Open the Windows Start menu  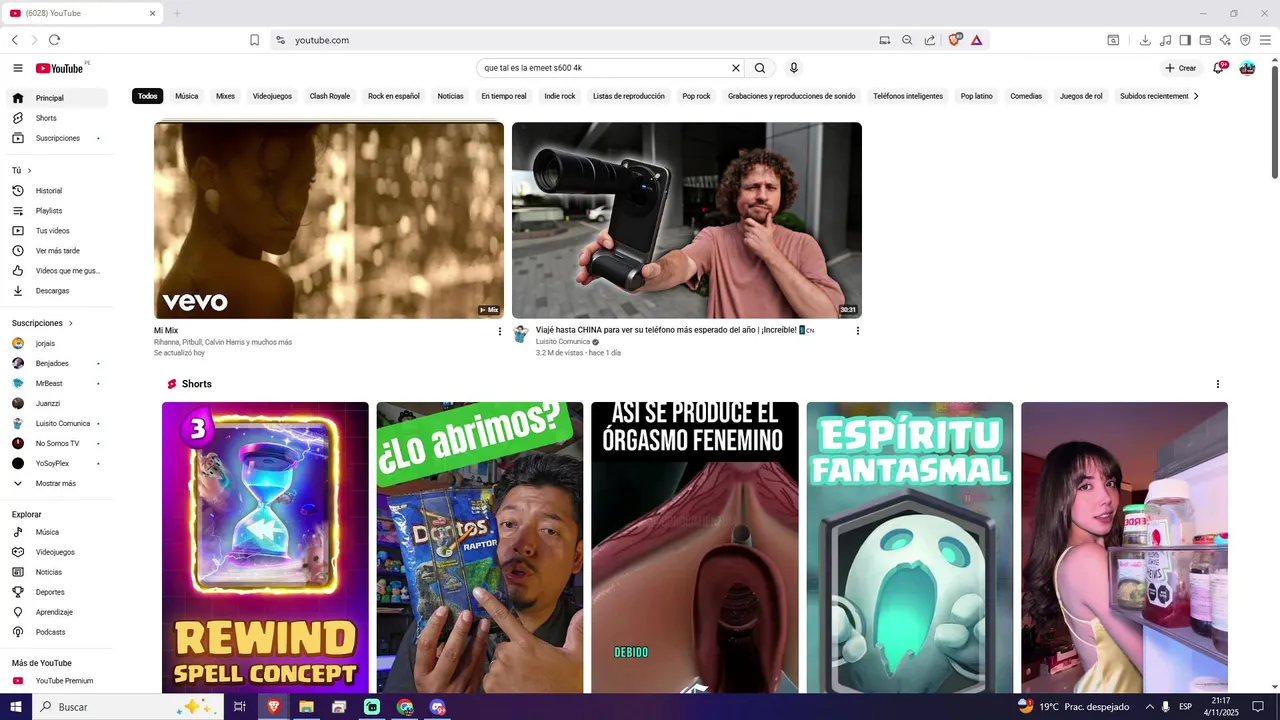pos(16,707)
